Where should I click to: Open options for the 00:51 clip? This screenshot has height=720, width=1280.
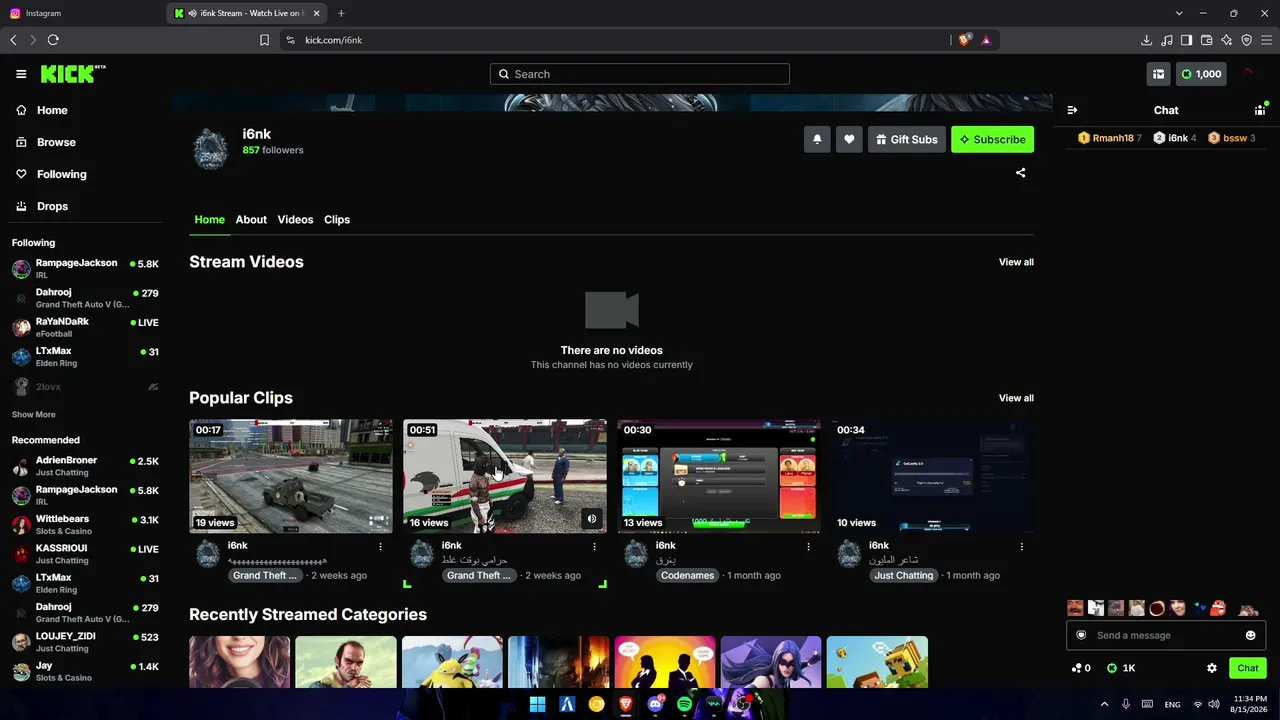coord(594,547)
